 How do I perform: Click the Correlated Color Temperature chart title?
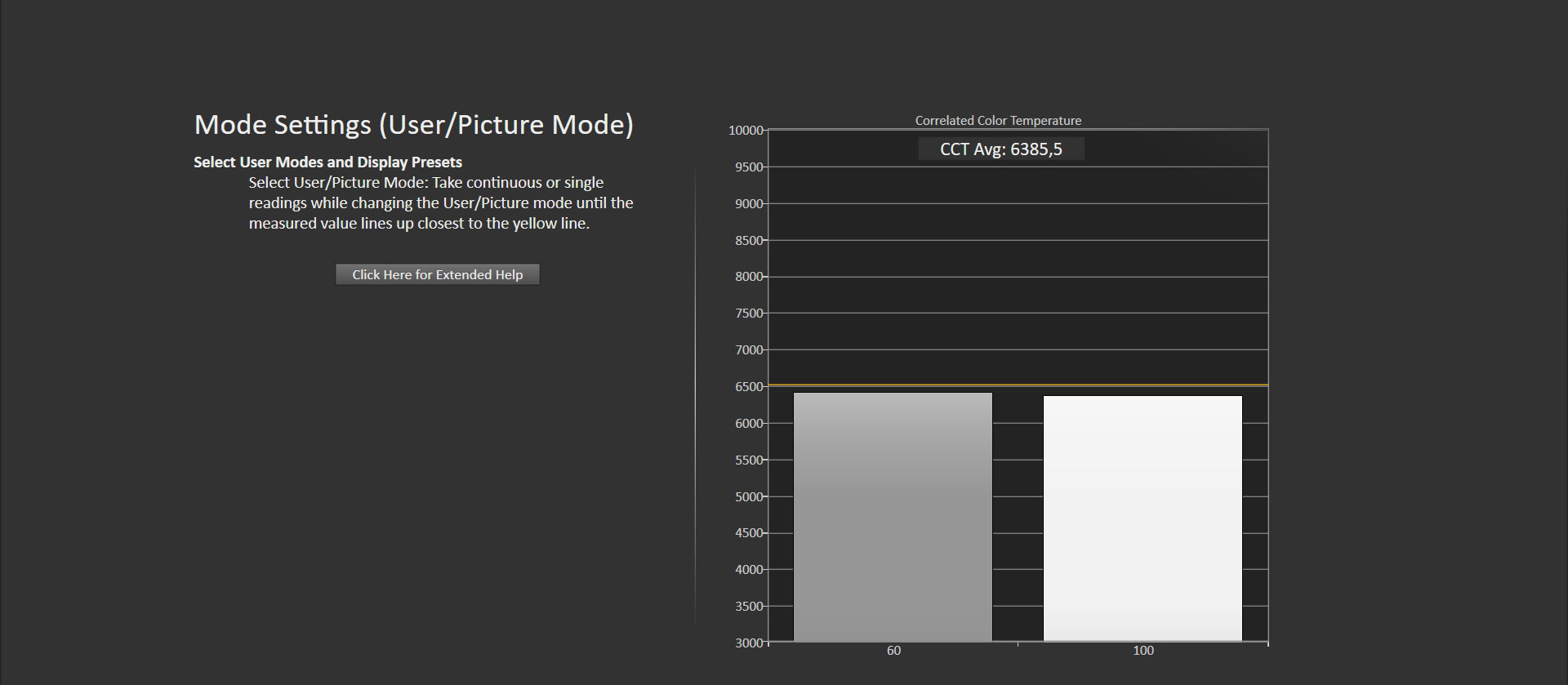[x=998, y=120]
